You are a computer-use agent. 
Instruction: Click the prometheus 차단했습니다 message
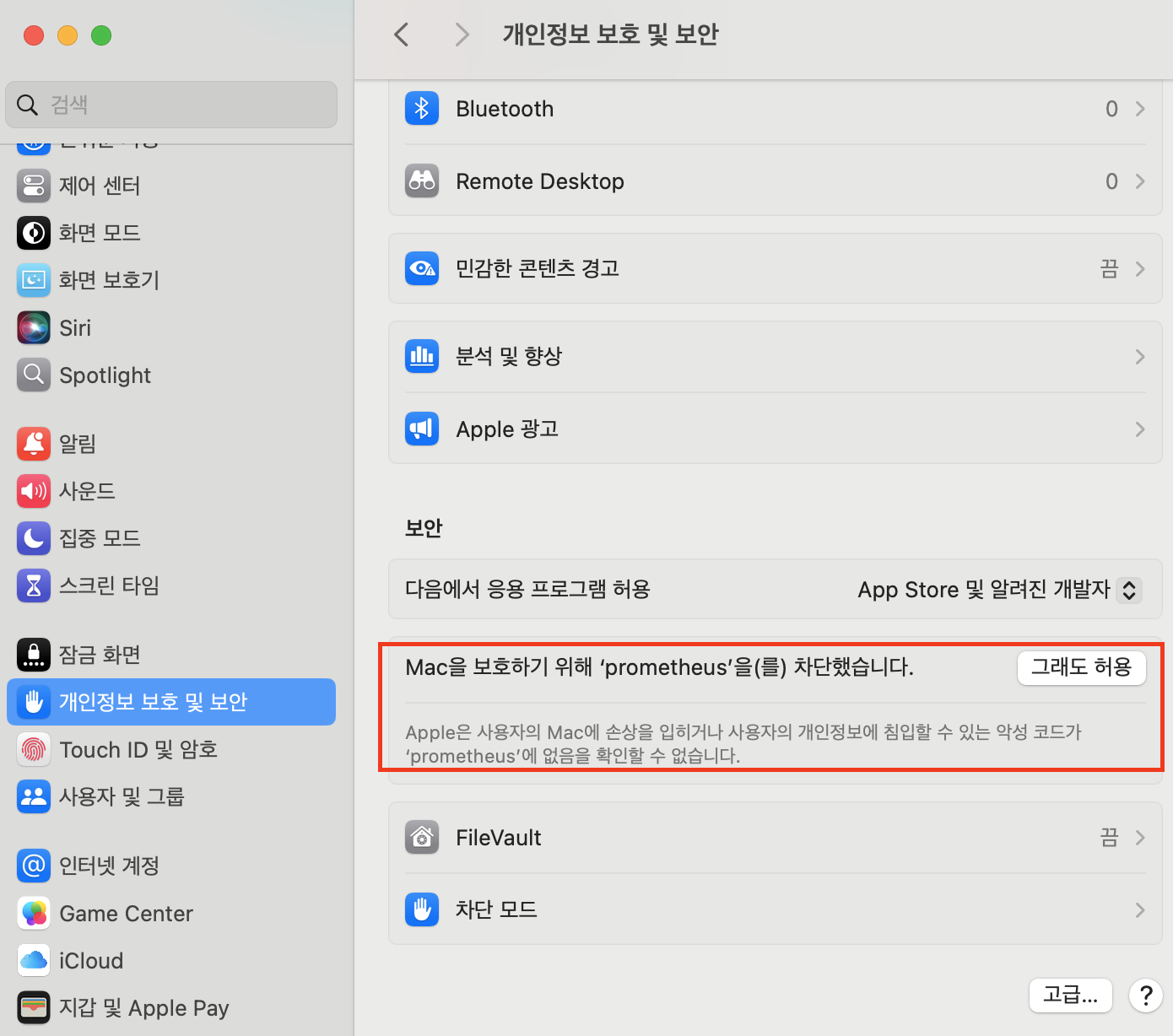pos(659,667)
